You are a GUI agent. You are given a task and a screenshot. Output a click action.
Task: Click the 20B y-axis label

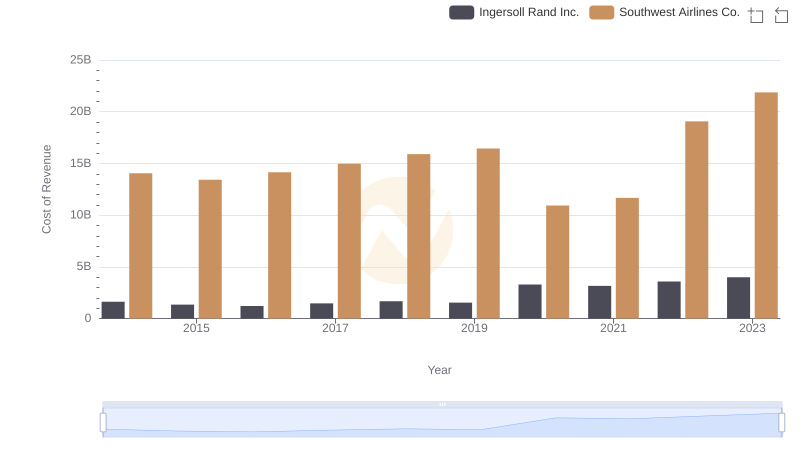(81, 111)
